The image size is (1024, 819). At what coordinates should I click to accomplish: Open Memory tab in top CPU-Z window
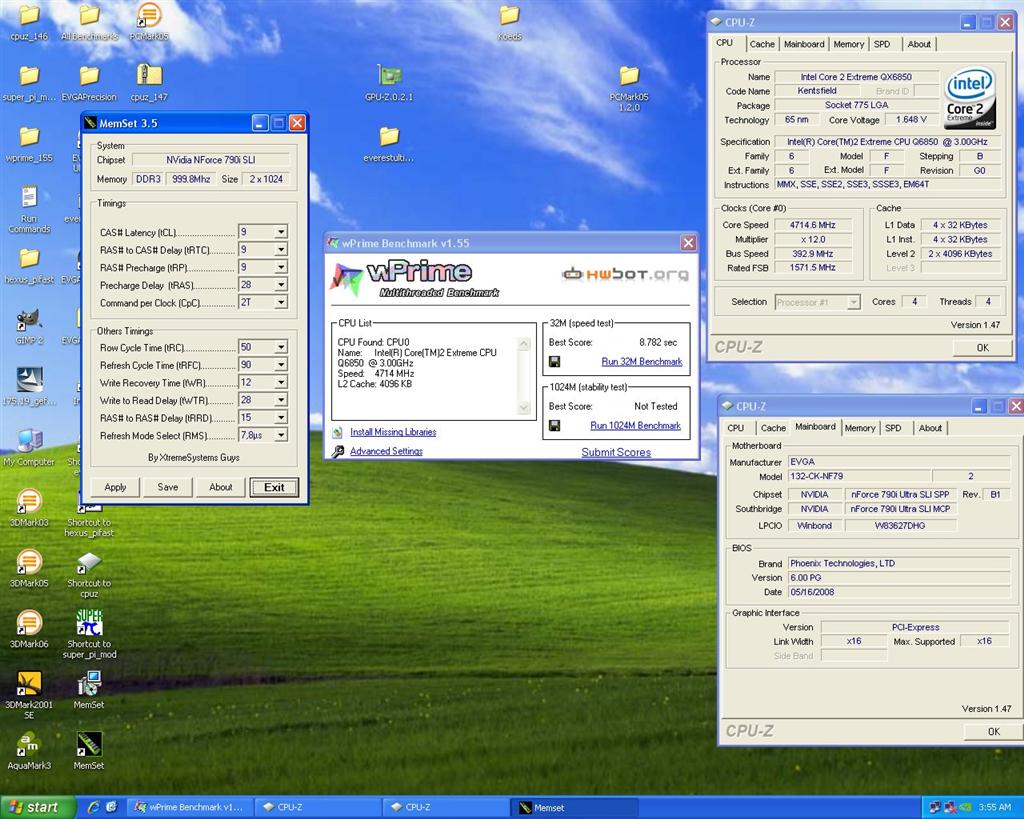pyautogui.click(x=848, y=44)
